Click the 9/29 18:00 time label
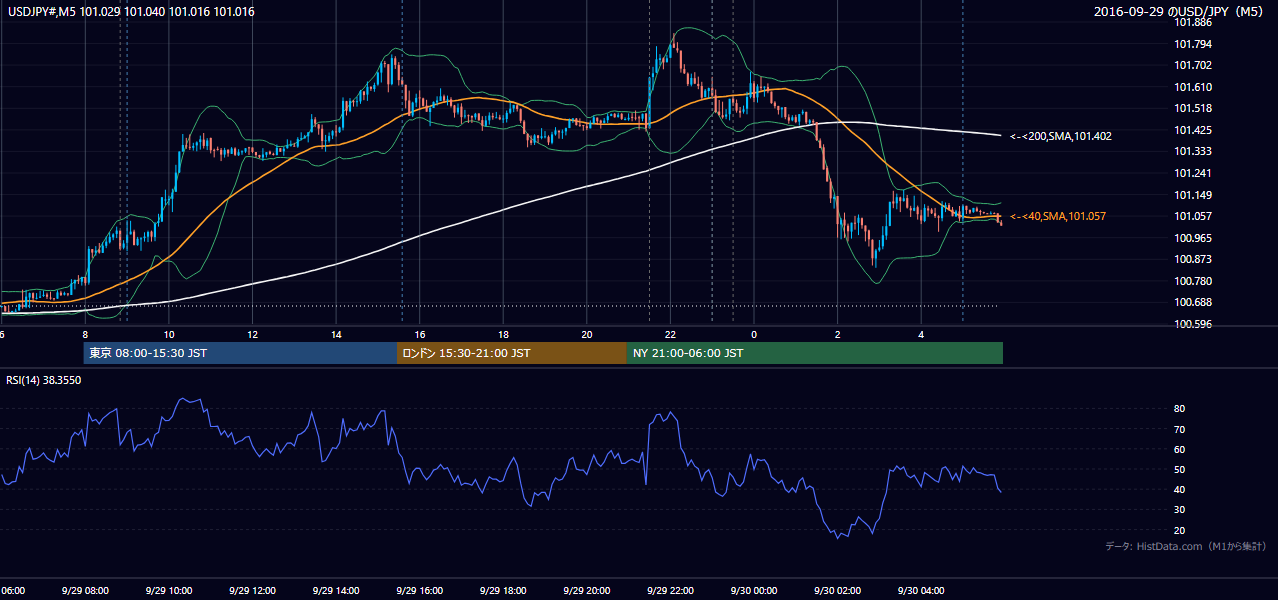This screenshot has width=1278, height=600. (503, 591)
